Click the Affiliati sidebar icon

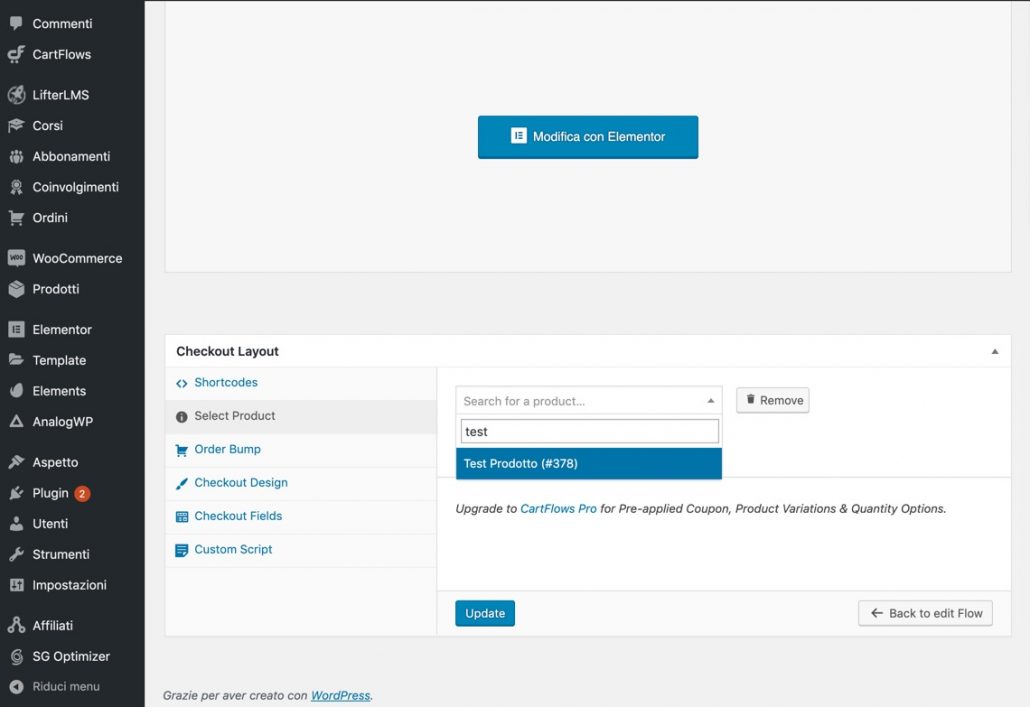click(x=16, y=625)
